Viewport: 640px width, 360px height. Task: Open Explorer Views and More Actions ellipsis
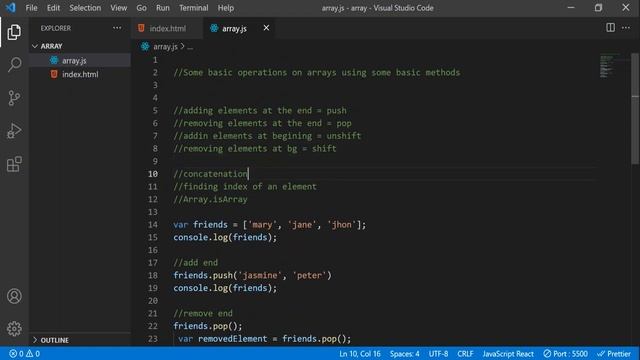pyautogui.click(x=117, y=28)
